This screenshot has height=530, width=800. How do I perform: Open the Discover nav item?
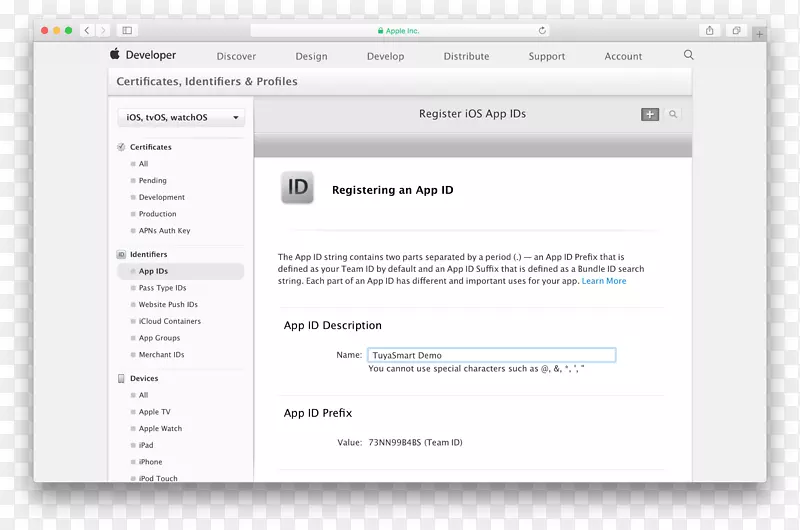pyautogui.click(x=236, y=56)
